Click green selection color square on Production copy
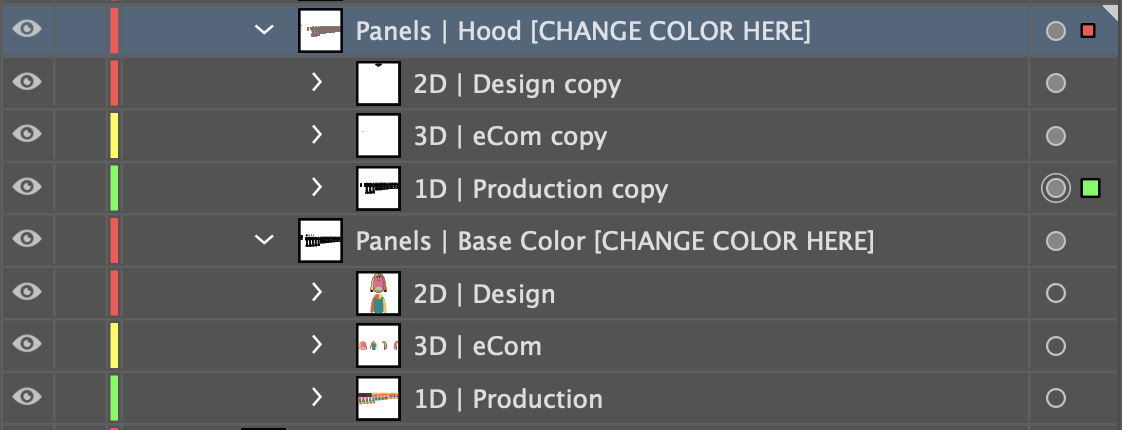The width and height of the screenshot is (1122, 430). pos(1090,188)
